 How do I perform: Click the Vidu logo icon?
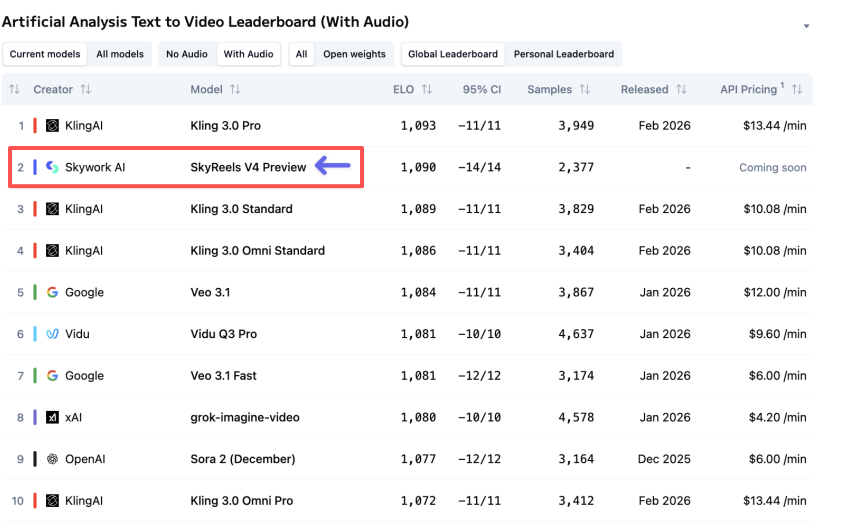[x=53, y=334]
